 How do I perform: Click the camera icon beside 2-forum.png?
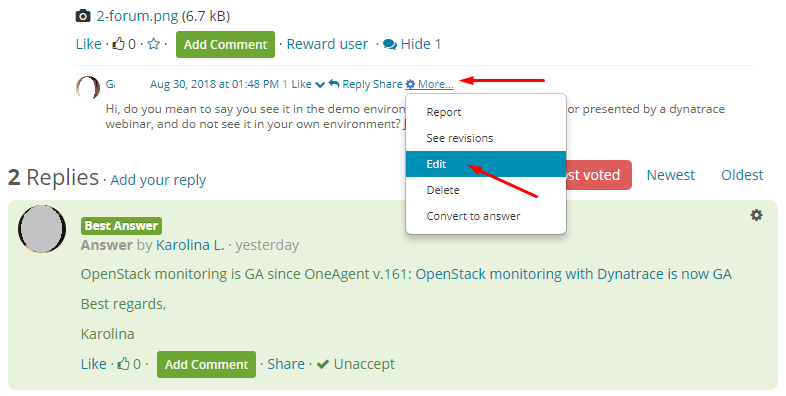[x=83, y=16]
